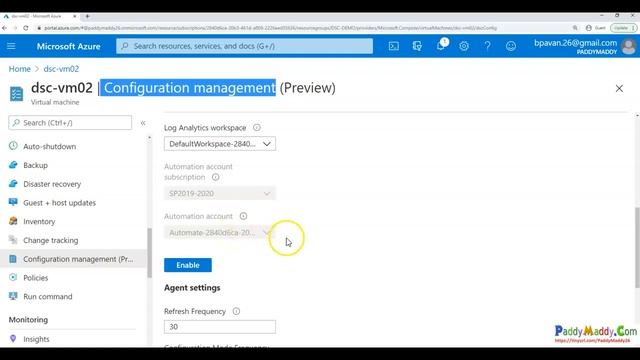
Task: Open the Help question mark icon
Action: pyautogui.click(x=487, y=46)
